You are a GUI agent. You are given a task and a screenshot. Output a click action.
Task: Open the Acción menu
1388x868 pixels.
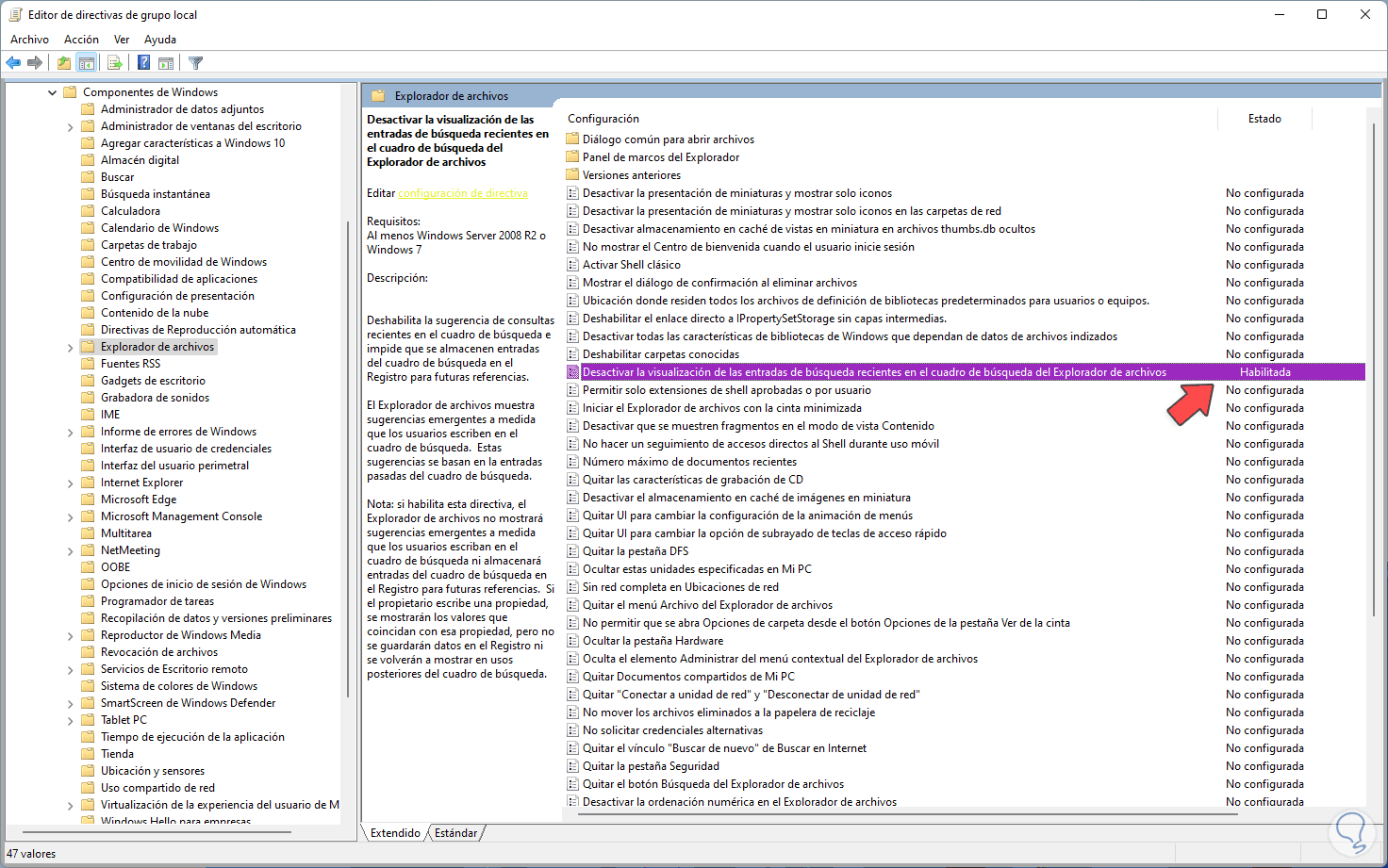(81, 40)
